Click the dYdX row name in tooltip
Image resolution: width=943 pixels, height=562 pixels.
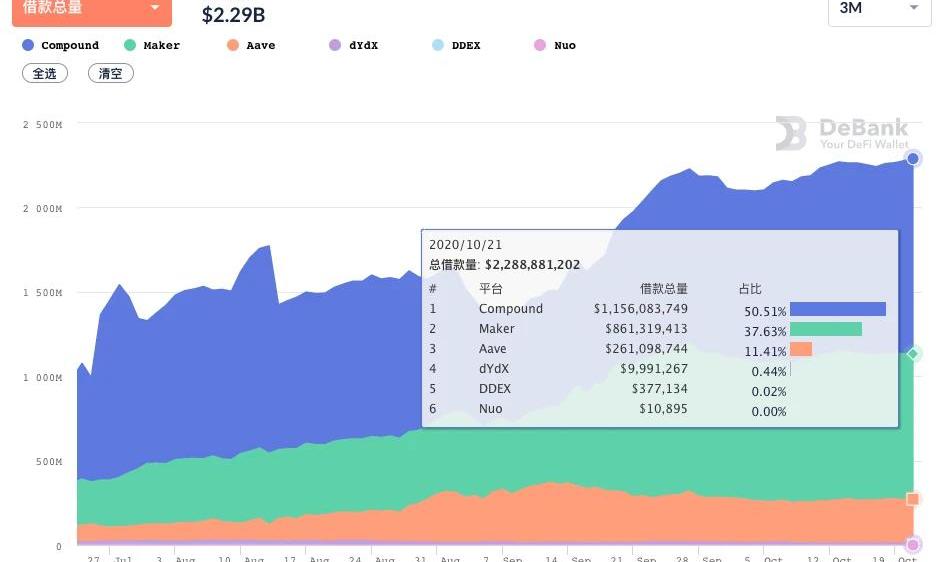point(494,369)
